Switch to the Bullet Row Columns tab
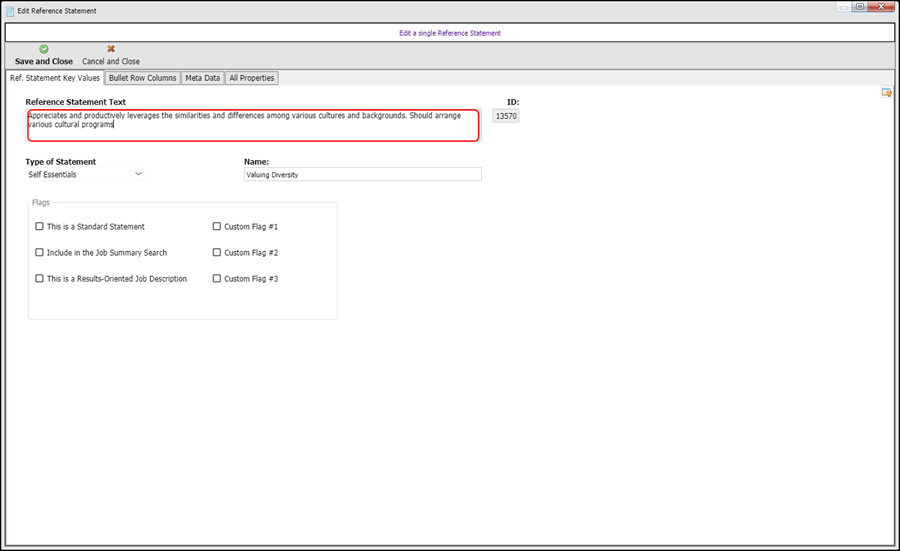 tap(142, 78)
